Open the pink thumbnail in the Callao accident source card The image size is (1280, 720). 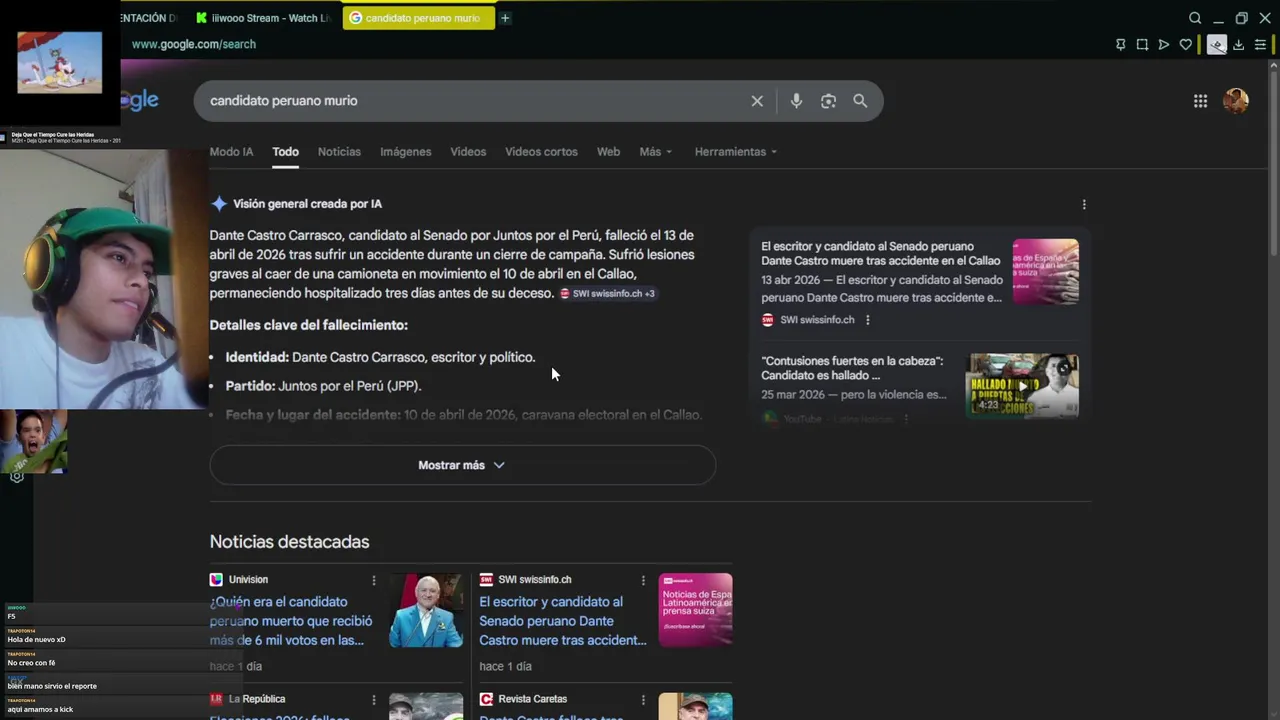[1046, 272]
